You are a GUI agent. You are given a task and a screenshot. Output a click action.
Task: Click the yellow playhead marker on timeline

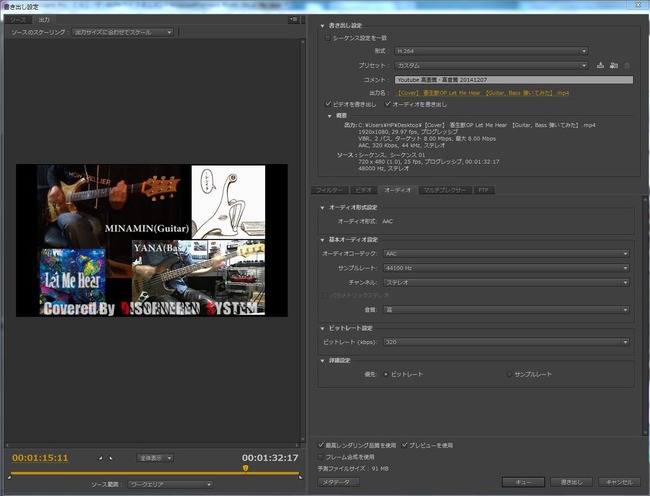tap(245, 468)
